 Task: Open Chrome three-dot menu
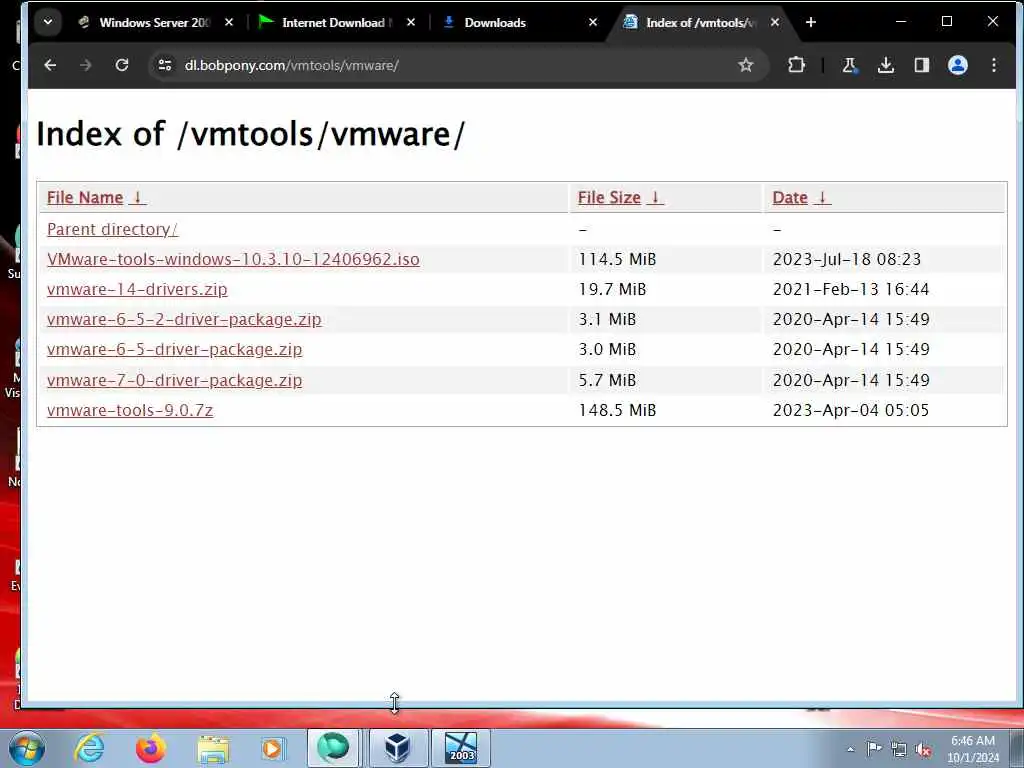993,65
